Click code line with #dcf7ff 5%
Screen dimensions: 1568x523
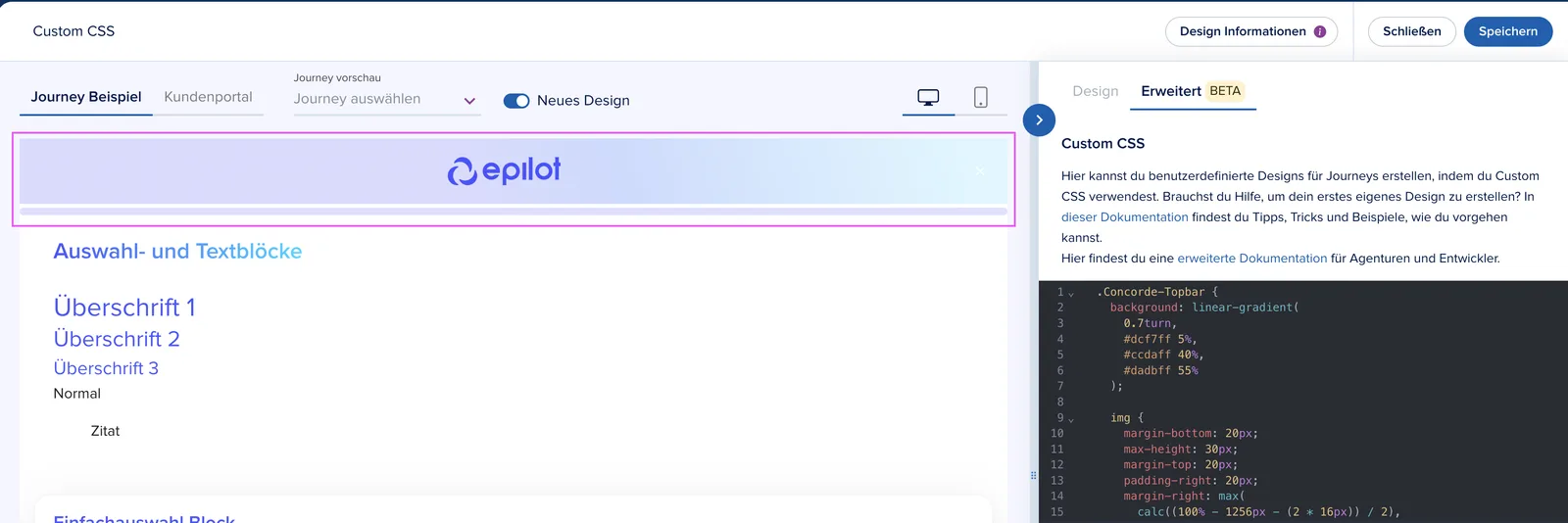[x=1160, y=339]
